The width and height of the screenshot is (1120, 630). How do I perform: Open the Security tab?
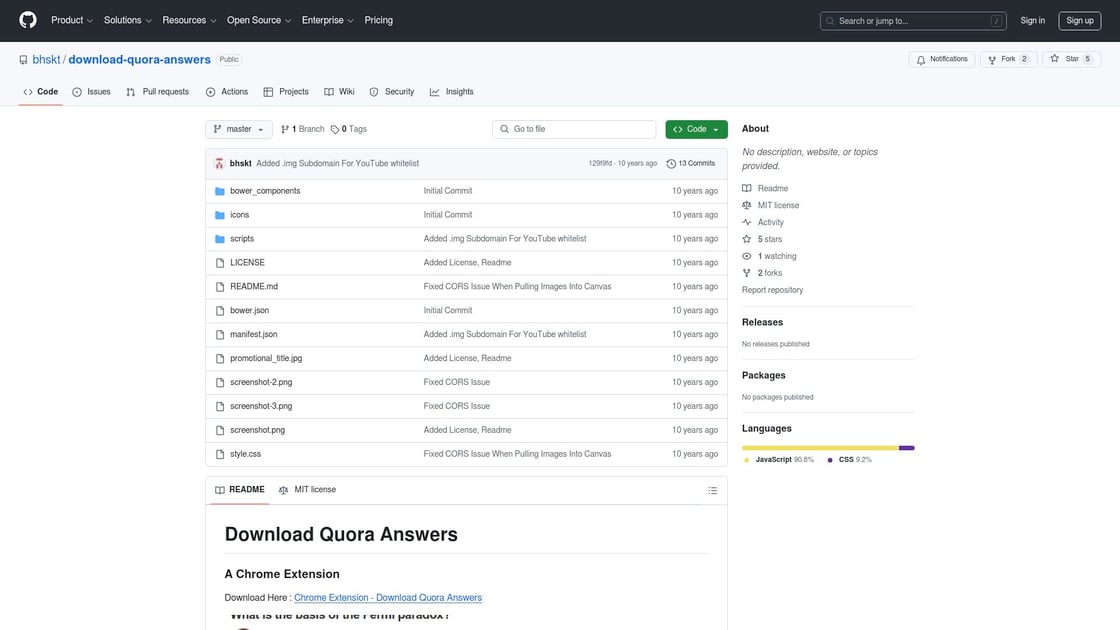[391, 91]
